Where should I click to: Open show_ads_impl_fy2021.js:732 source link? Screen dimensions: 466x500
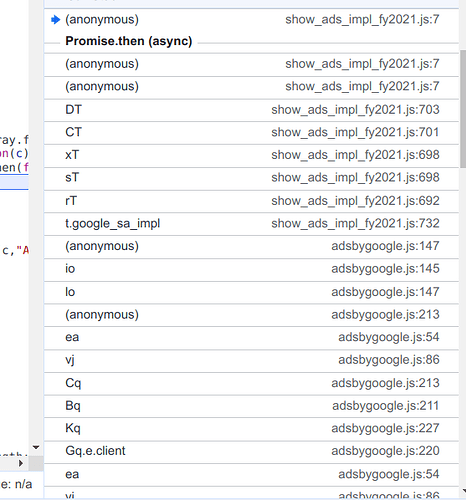pos(355,223)
